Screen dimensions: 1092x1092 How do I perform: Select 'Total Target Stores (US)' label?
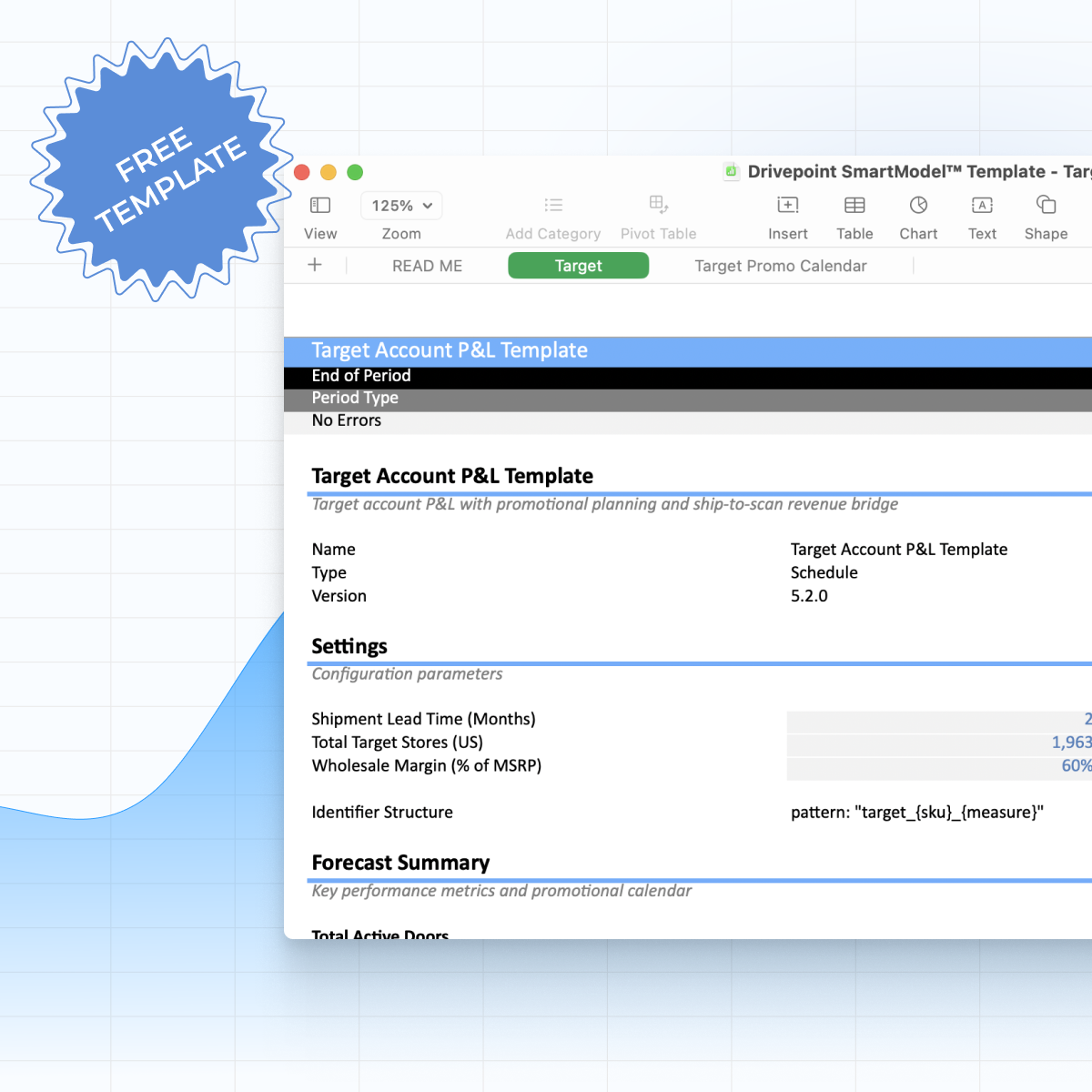(x=398, y=743)
